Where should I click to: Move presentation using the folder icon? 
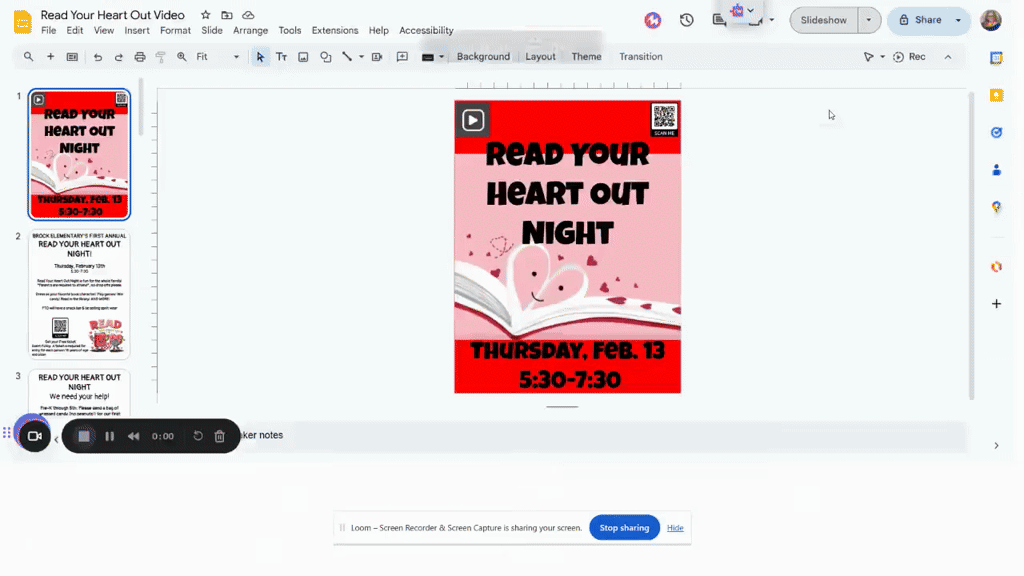click(x=227, y=14)
